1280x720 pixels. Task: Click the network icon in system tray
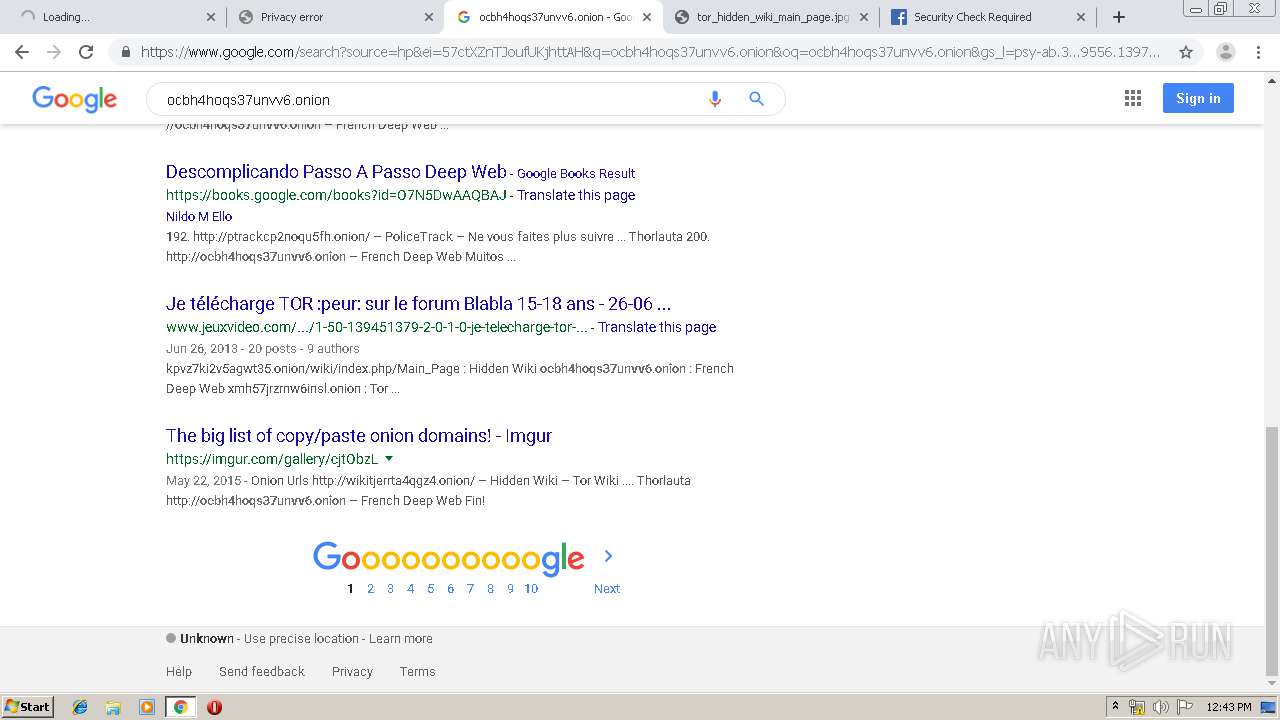pyautogui.click(x=1137, y=707)
